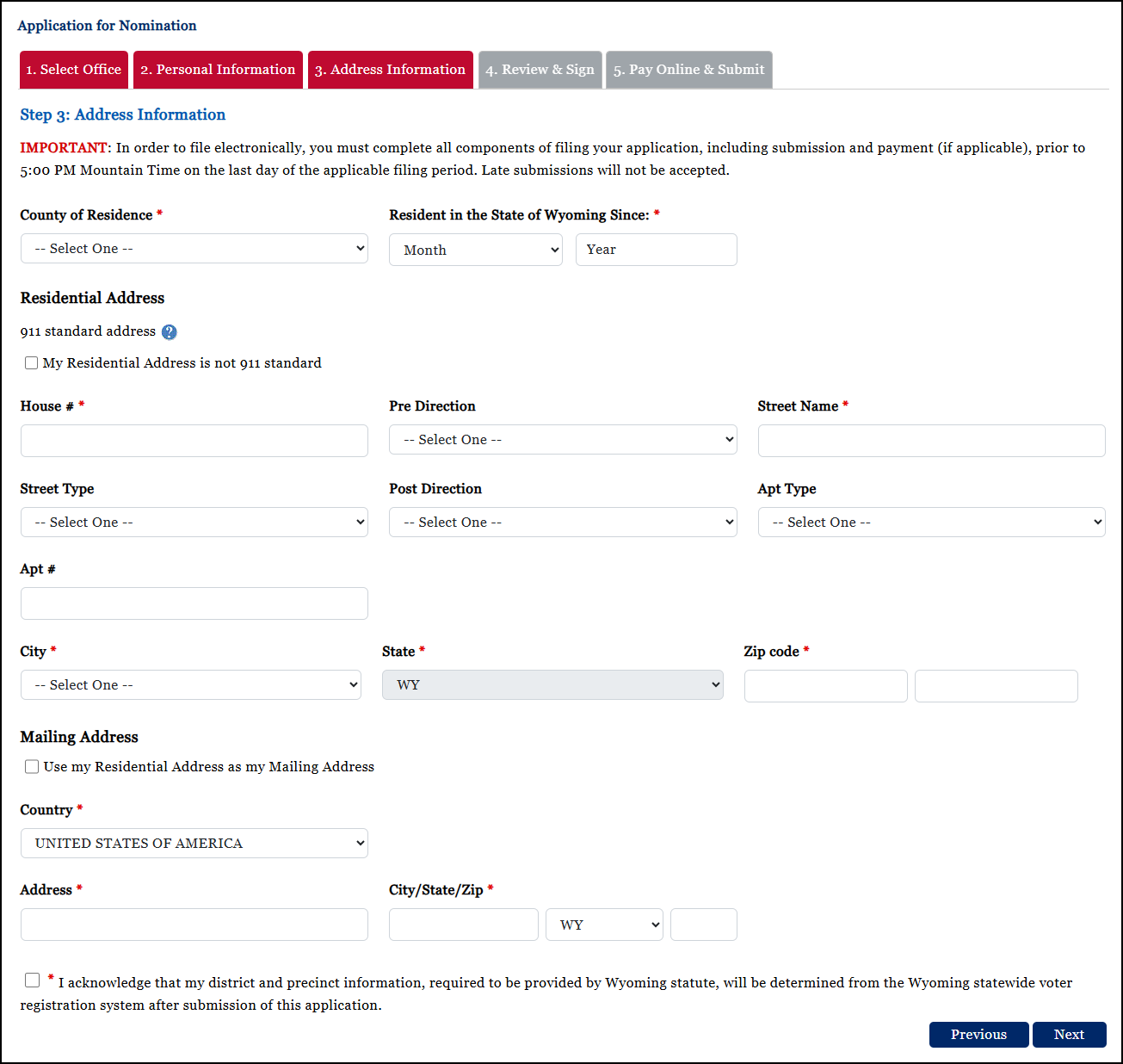Screen dimensions: 1123x1064
Task: Select the 3. Address Information tab
Action: tap(391, 70)
